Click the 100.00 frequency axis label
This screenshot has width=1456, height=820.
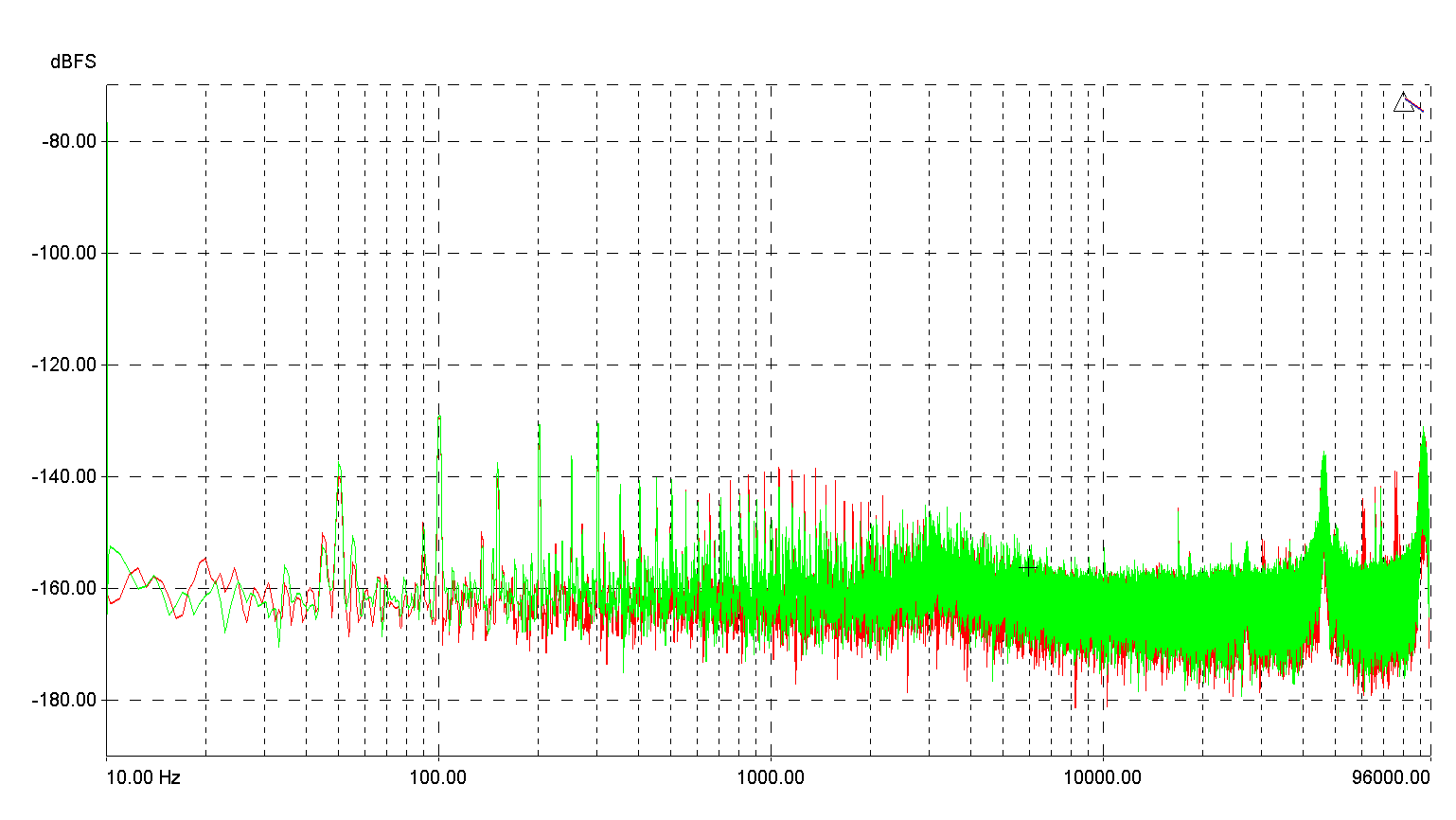point(437,777)
